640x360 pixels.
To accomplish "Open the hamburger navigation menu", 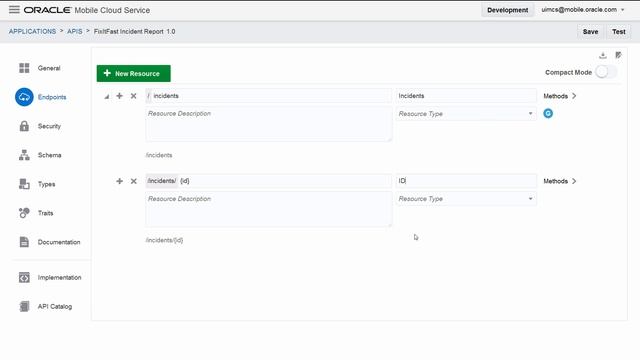I will click(x=14, y=9).
